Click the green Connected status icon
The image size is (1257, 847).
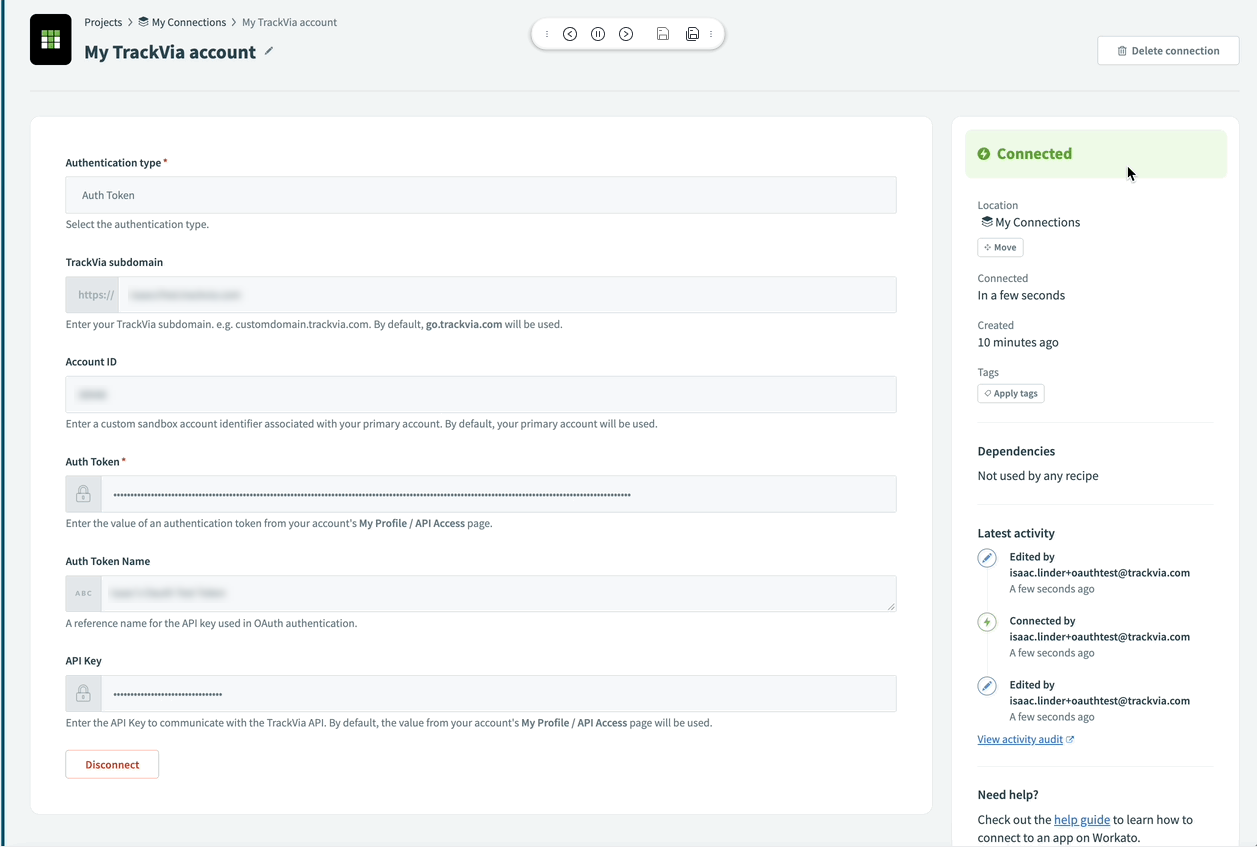(984, 154)
